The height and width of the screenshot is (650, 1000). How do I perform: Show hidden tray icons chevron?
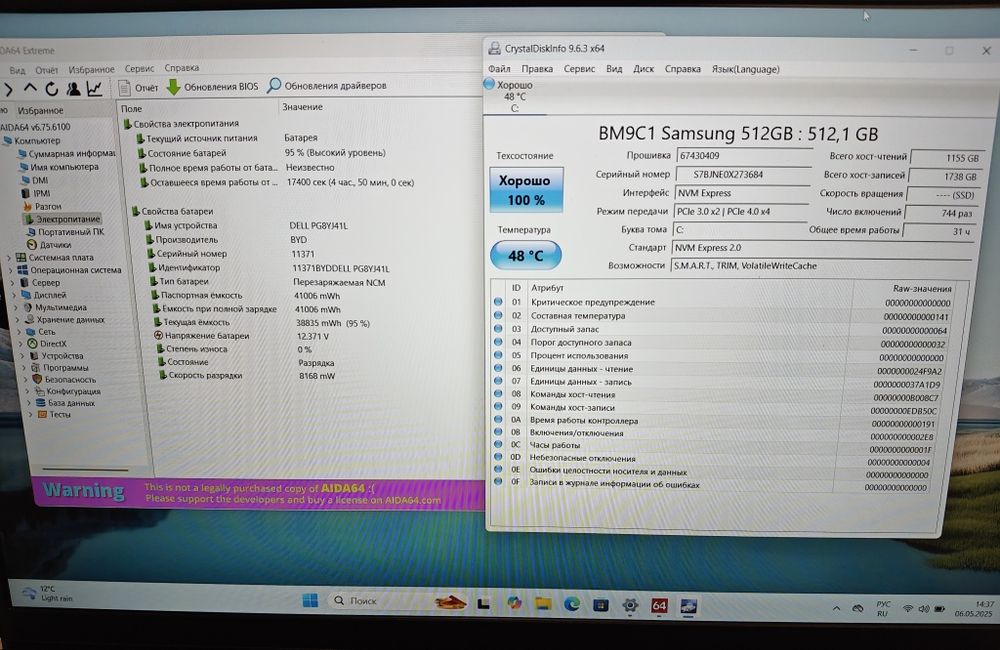tap(836, 609)
